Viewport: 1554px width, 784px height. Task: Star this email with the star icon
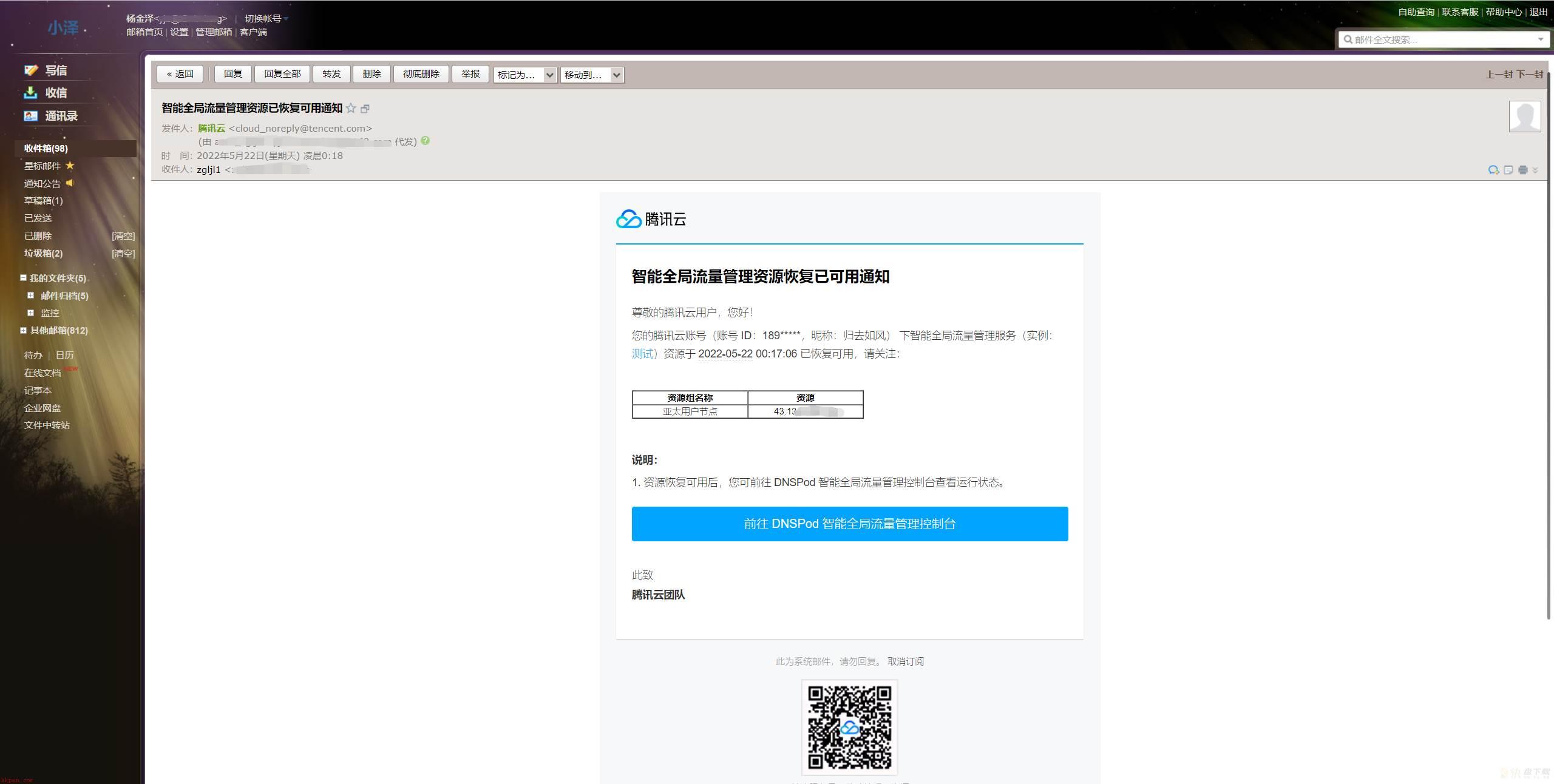coord(351,108)
